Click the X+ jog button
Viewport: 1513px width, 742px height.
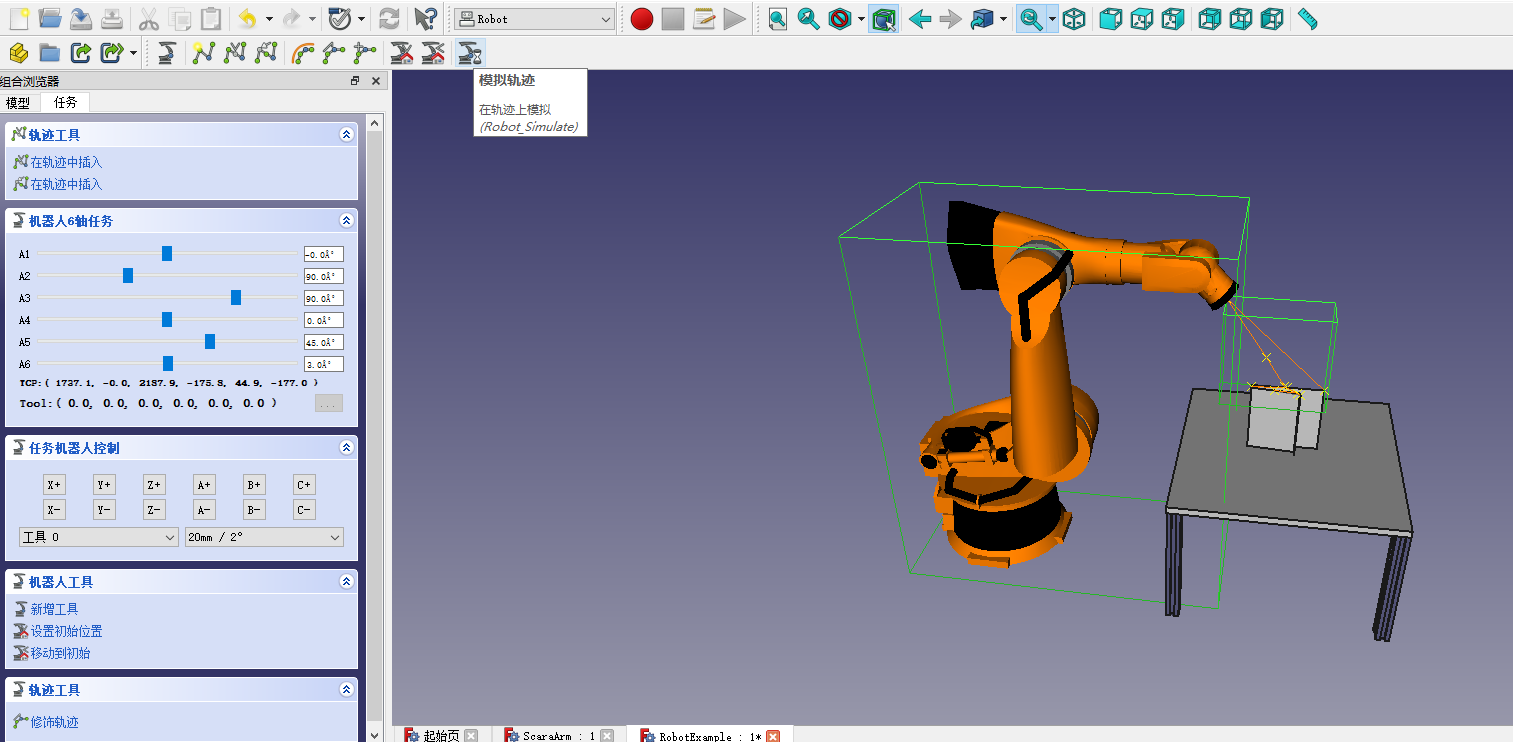pos(54,484)
